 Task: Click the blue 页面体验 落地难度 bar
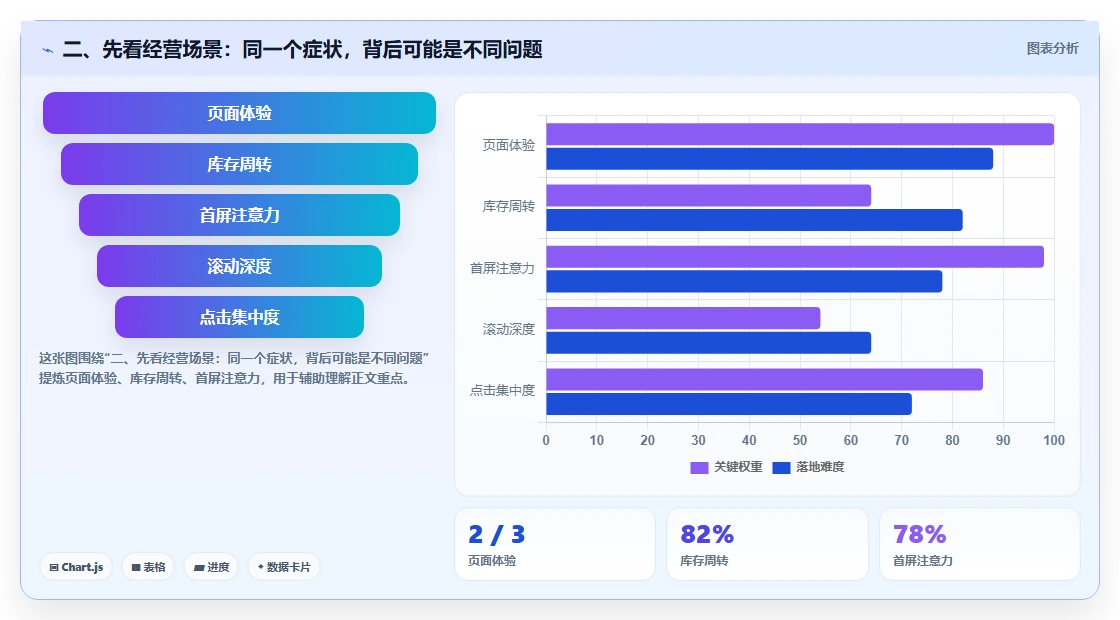[769, 159]
